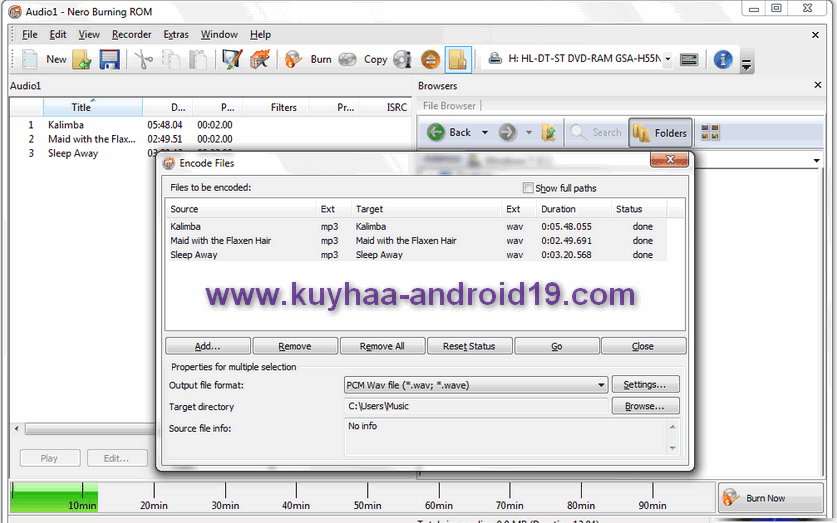The image size is (837, 523).
Task: Click Source file info scroll up arrow
Action: [673, 427]
